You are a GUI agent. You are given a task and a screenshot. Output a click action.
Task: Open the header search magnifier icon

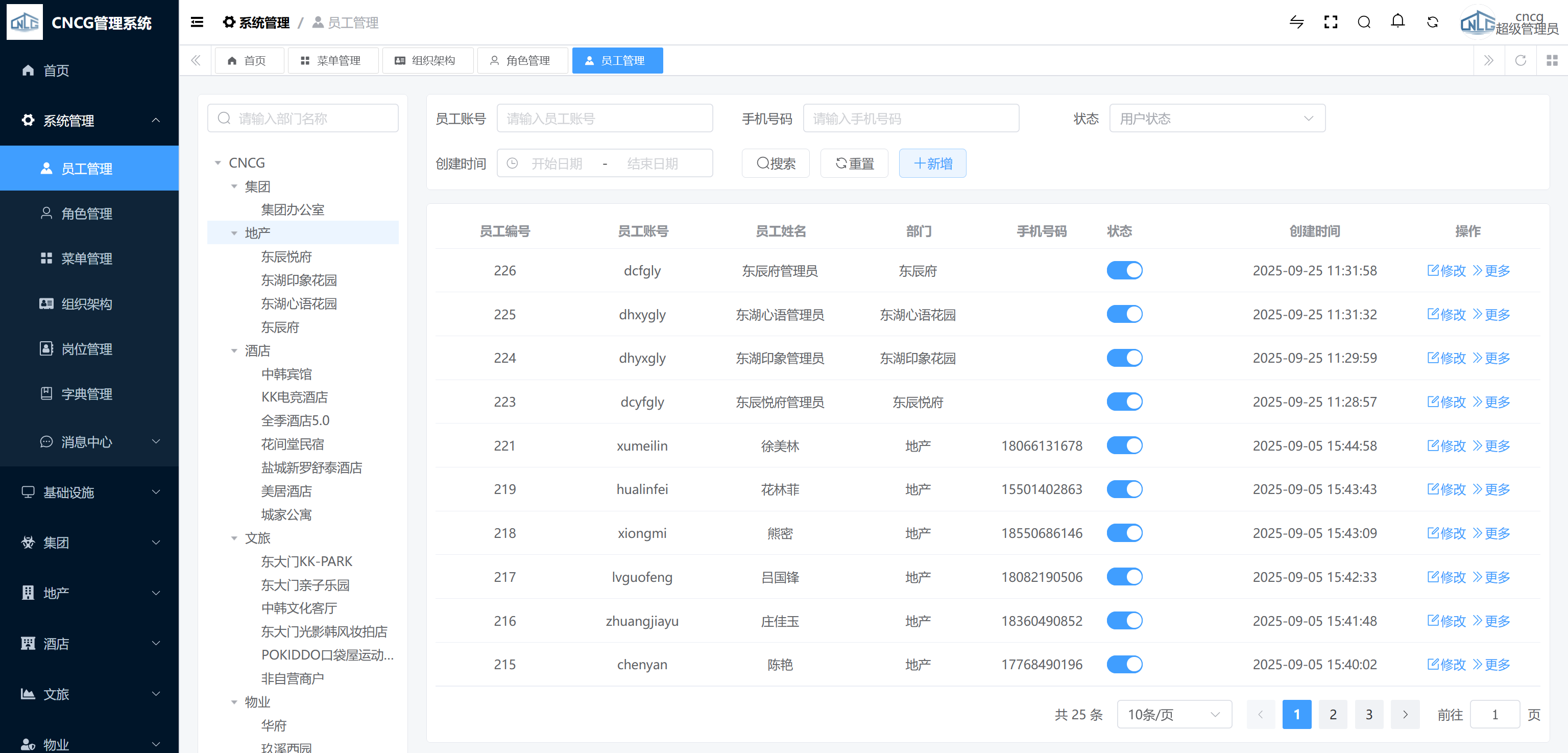point(1364,22)
